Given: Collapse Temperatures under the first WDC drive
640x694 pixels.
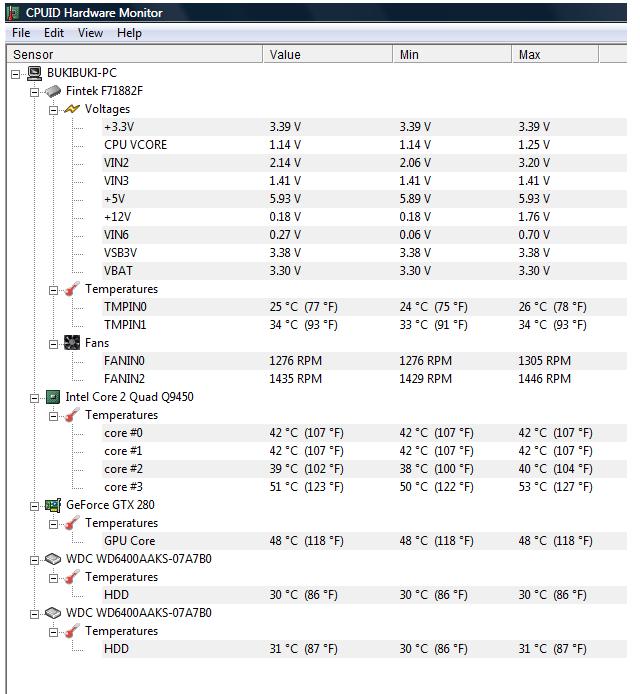Looking at the screenshot, I should coord(53,578).
